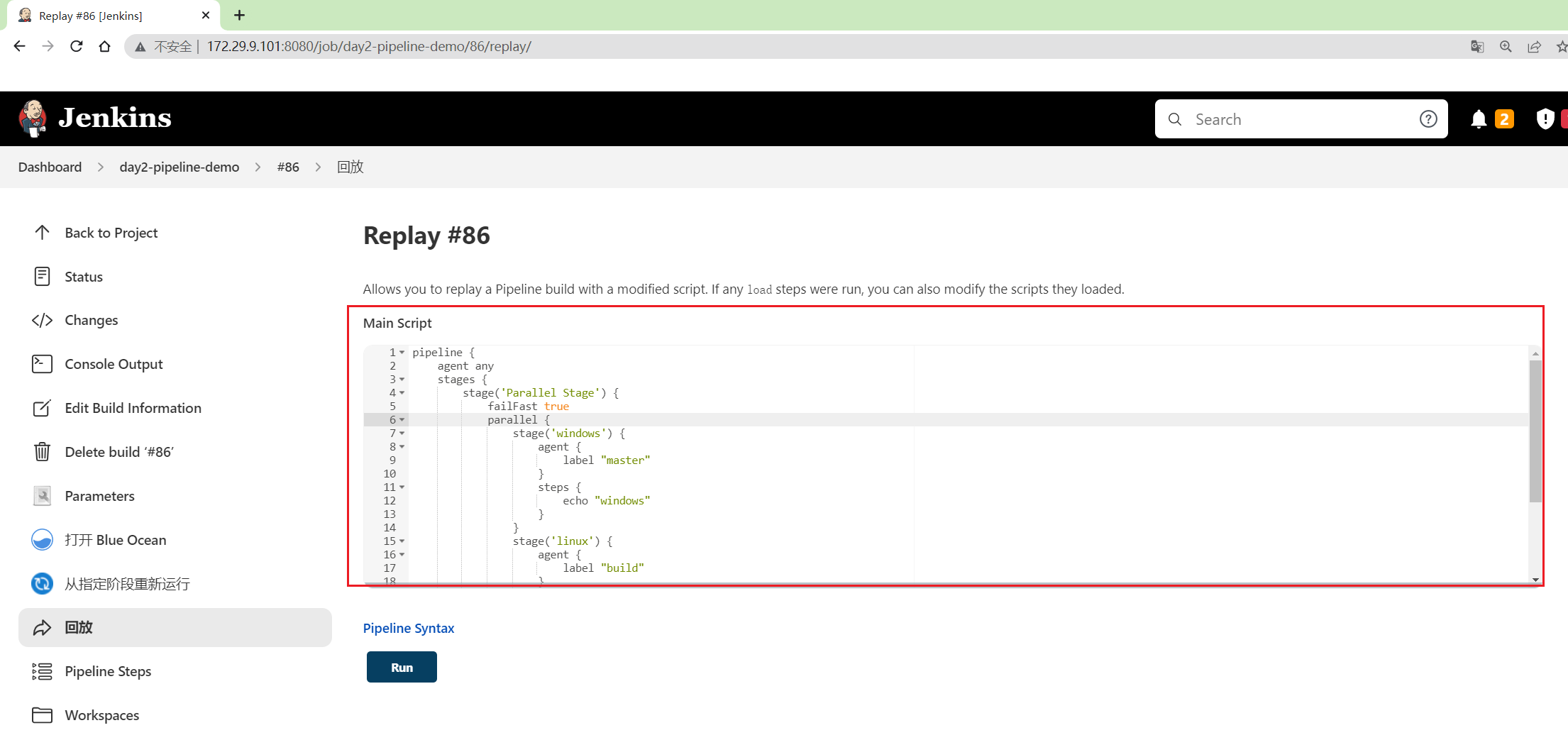Open 打开 Blue Ocean sidebar item
Viewport: 1568px width, 740px height.
coord(175,540)
